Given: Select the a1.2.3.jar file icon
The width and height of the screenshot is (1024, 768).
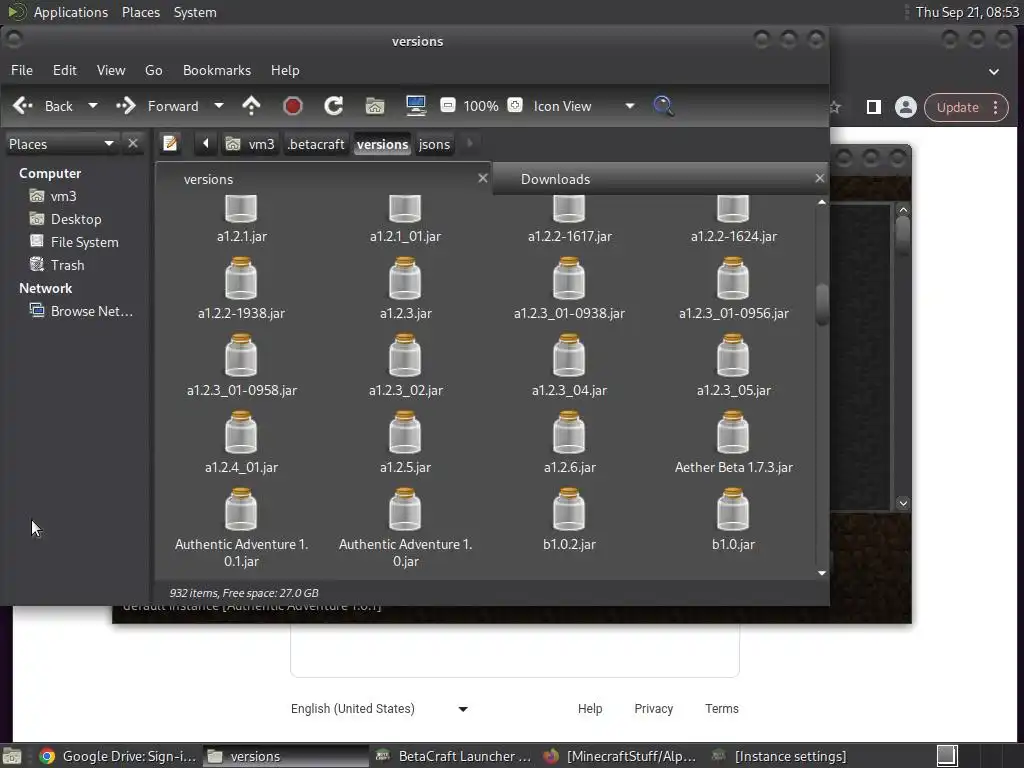Looking at the screenshot, I should [x=405, y=279].
